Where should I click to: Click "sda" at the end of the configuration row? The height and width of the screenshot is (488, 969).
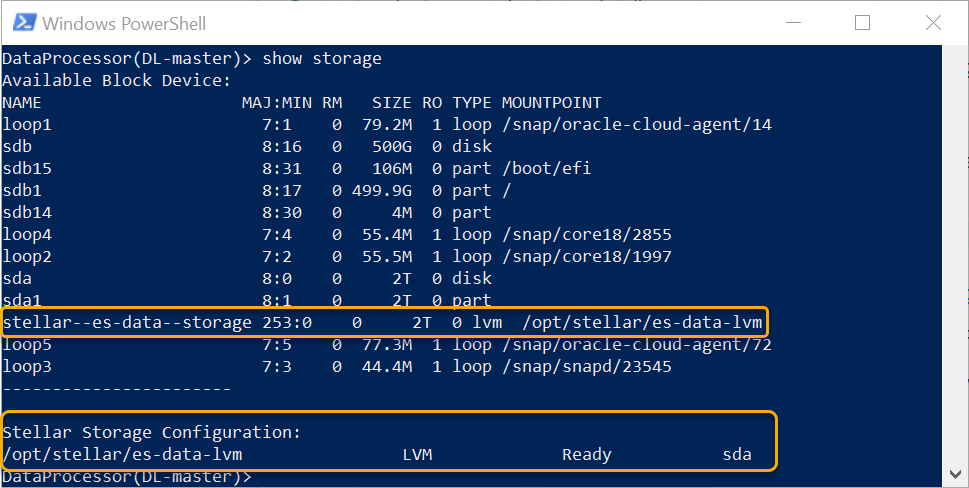[737, 455]
